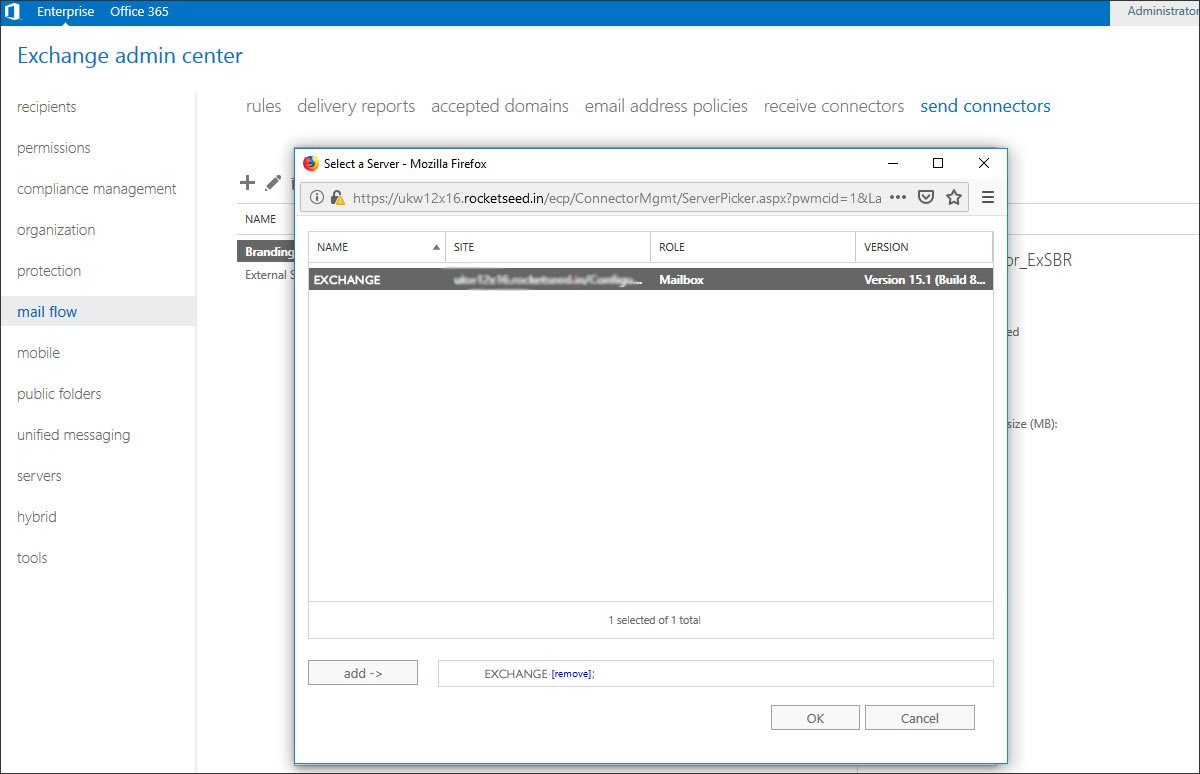The image size is (1200, 774).
Task: Bookmark this page with star icon
Action: (954, 198)
